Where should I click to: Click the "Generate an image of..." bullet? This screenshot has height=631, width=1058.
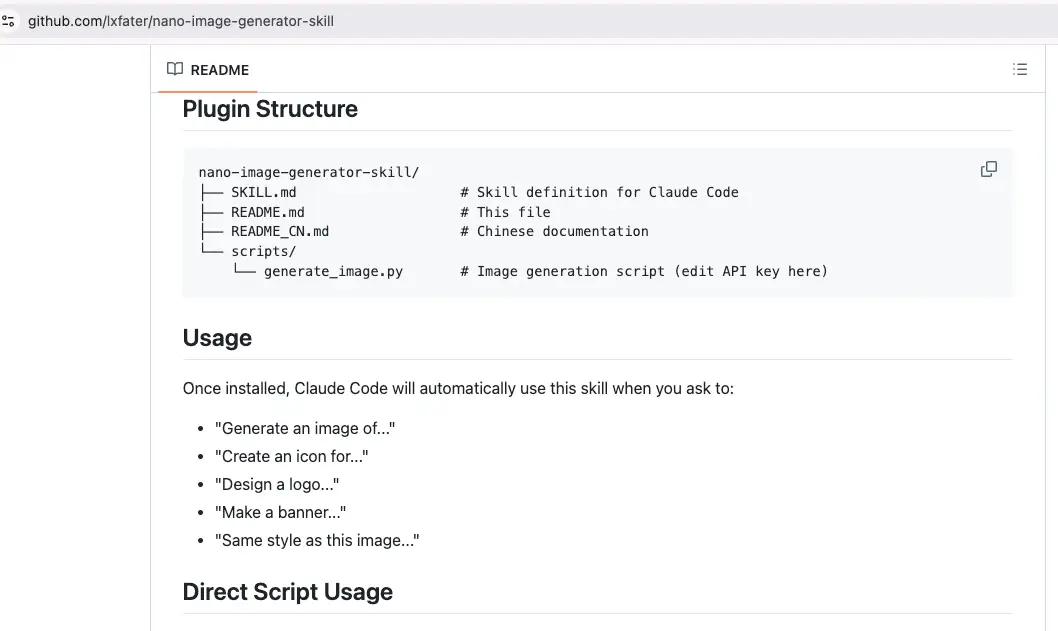[305, 428]
